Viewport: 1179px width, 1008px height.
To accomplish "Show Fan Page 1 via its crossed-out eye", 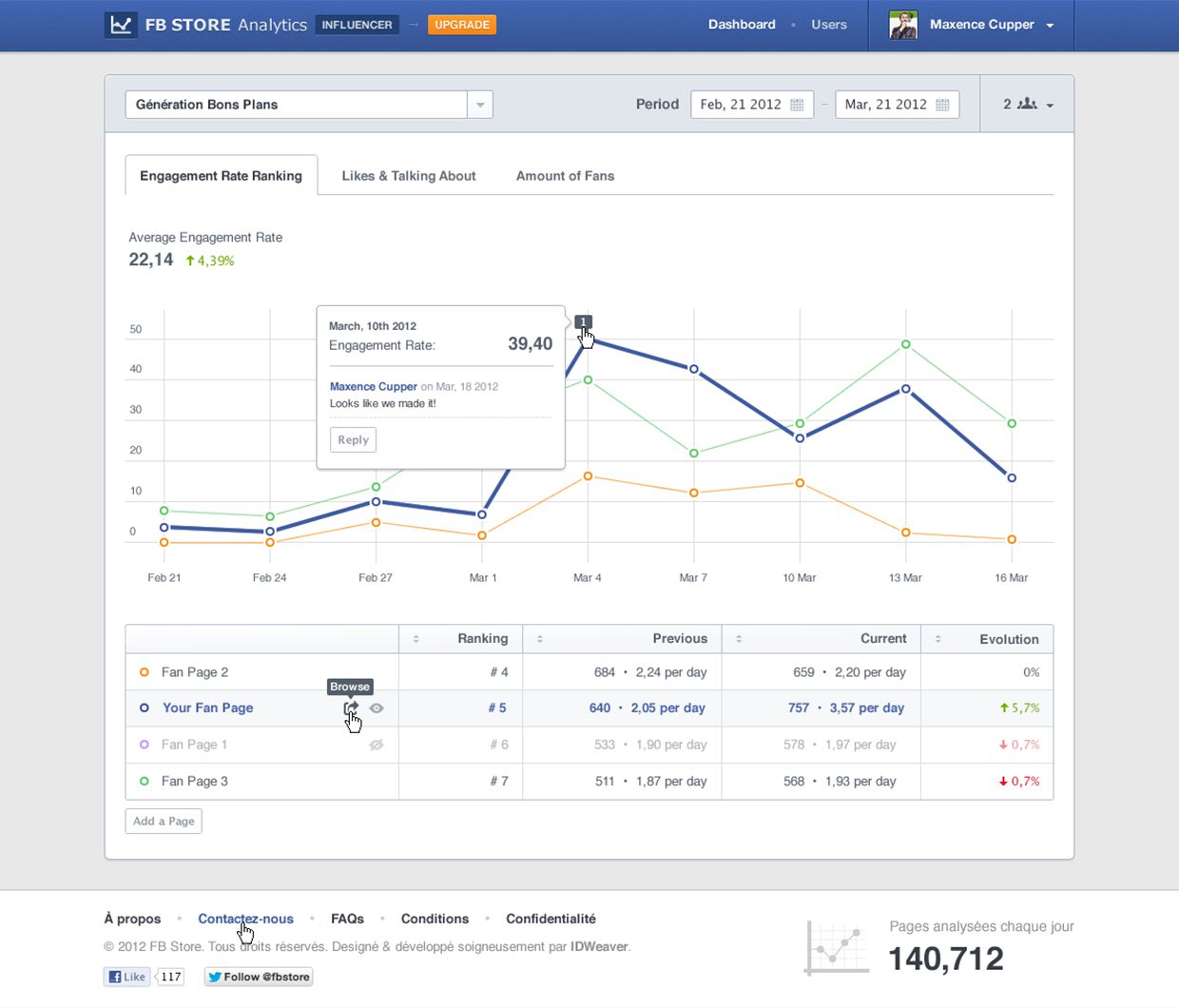I will pyautogui.click(x=376, y=745).
